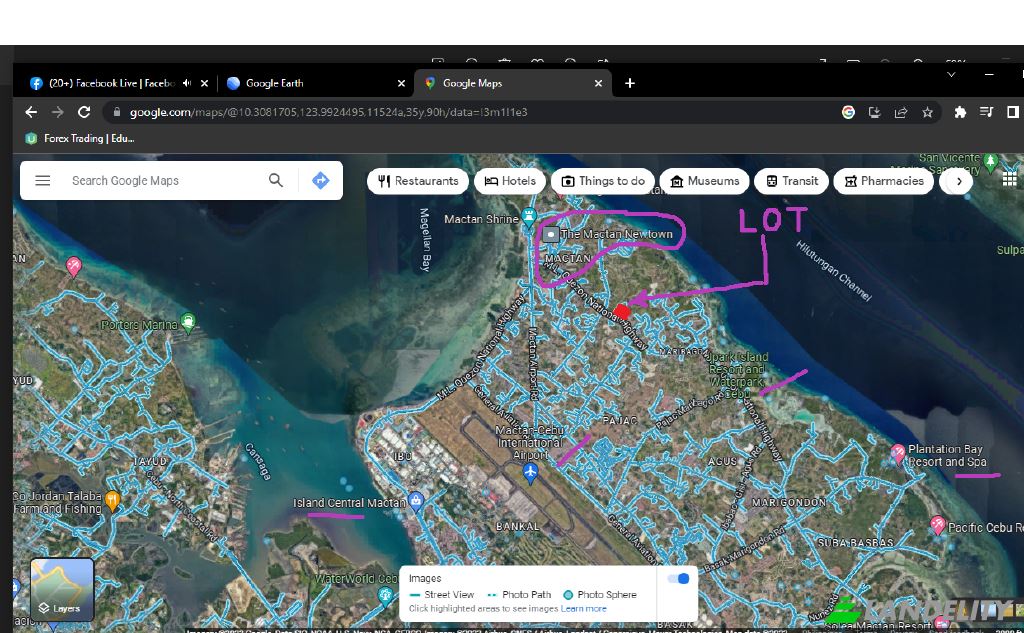Click the Mactan-Cebu International Airport marker

(531, 470)
